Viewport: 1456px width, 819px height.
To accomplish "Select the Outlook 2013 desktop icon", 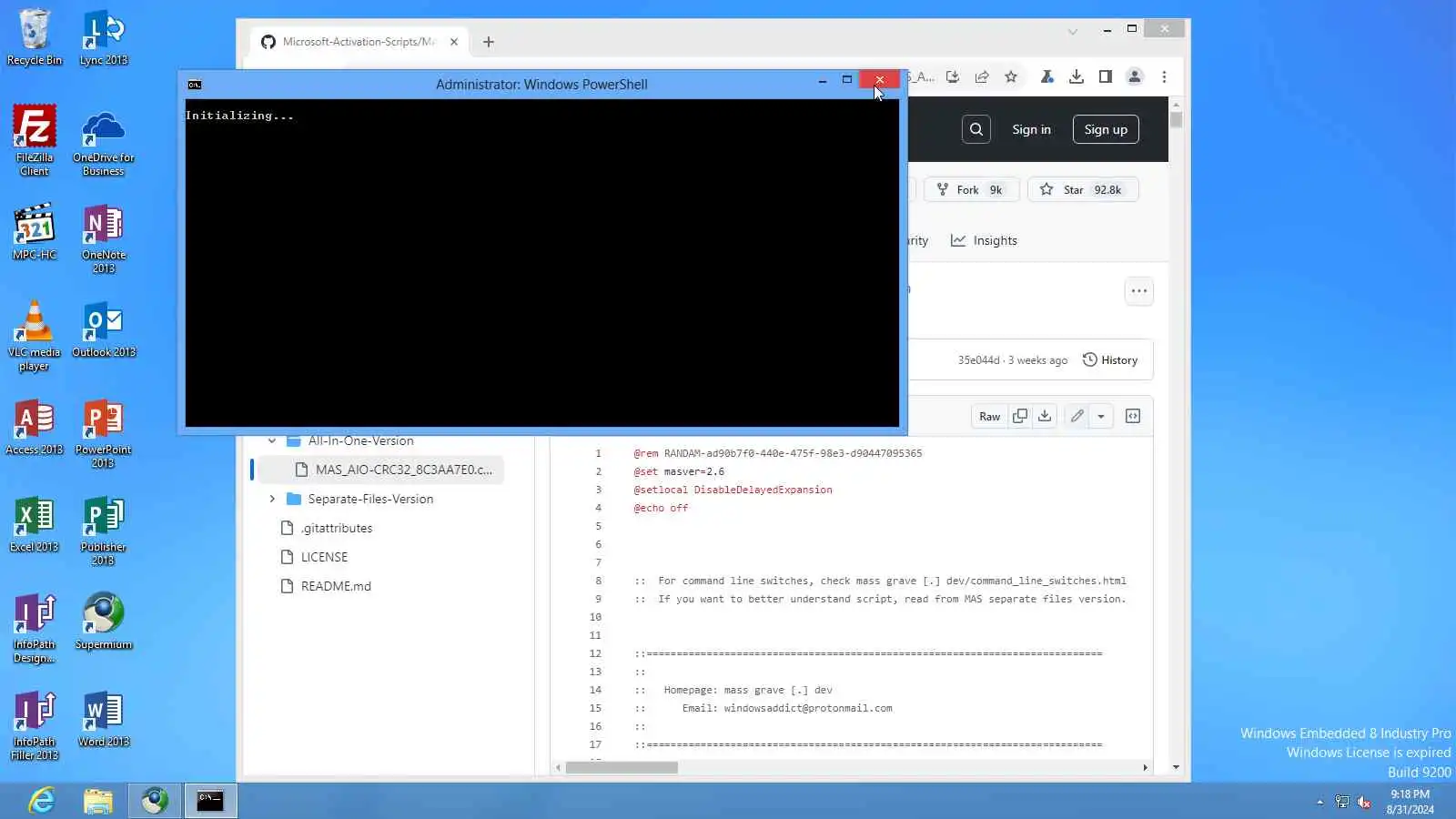I will 104,329.
